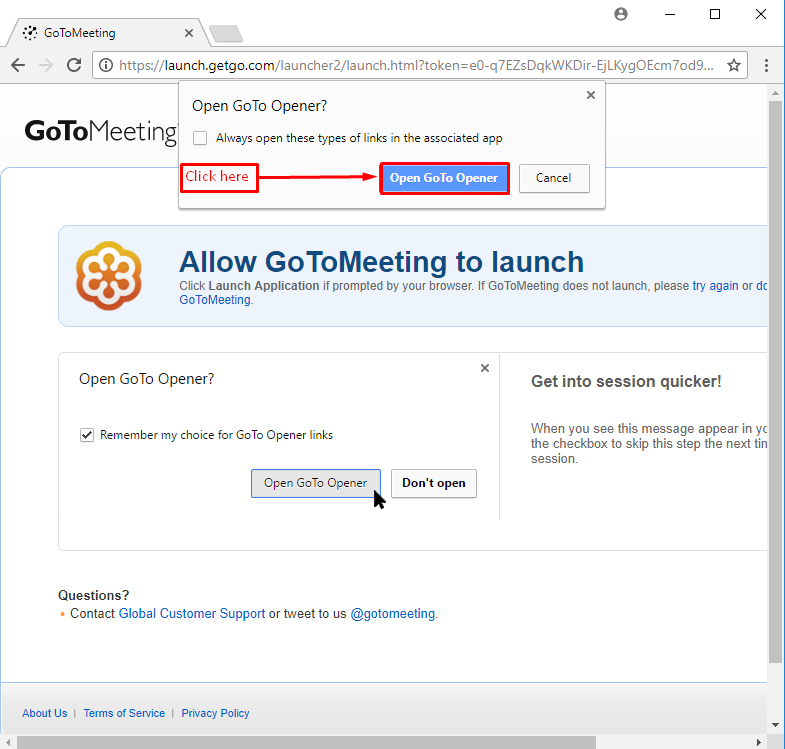Click the Allow GoToMeeting to launch heading
Screen dimensions: 785x749
point(381,262)
